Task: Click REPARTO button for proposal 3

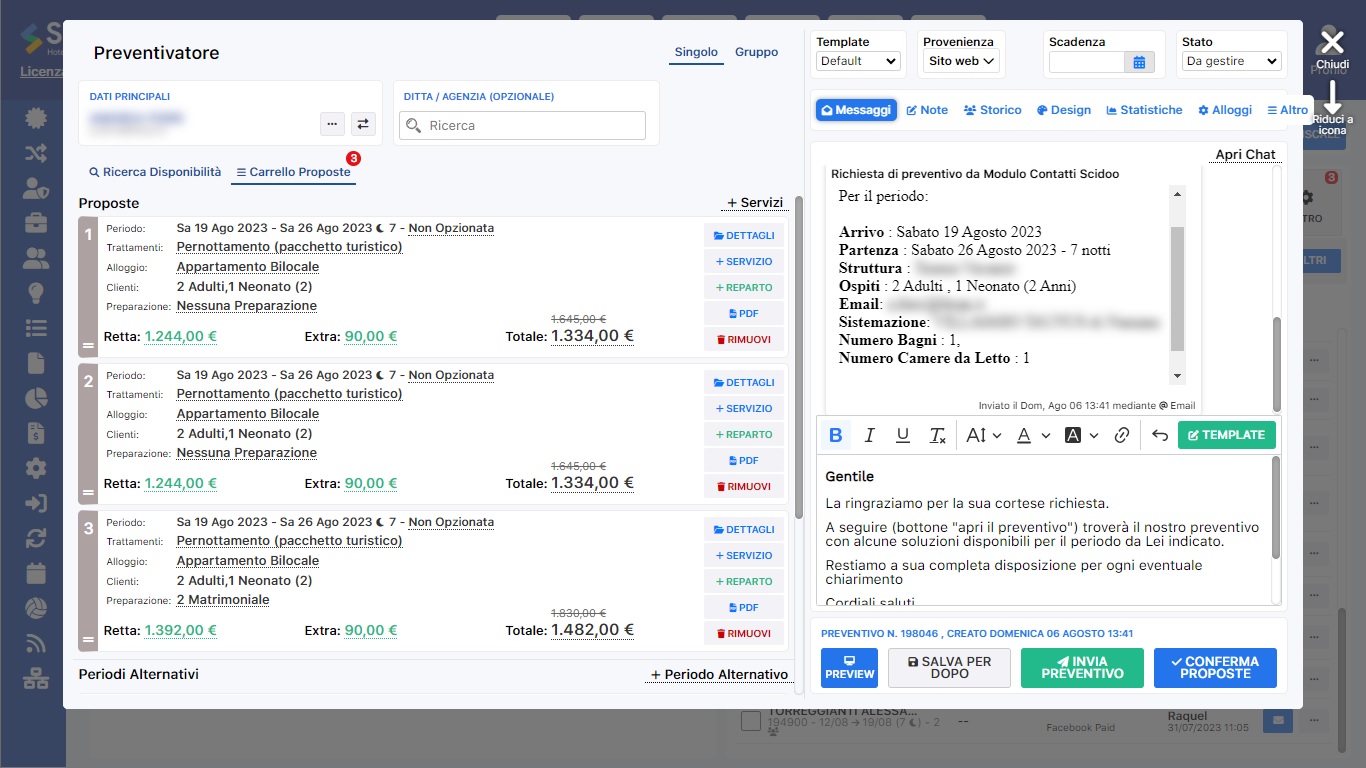Action: (x=744, y=582)
